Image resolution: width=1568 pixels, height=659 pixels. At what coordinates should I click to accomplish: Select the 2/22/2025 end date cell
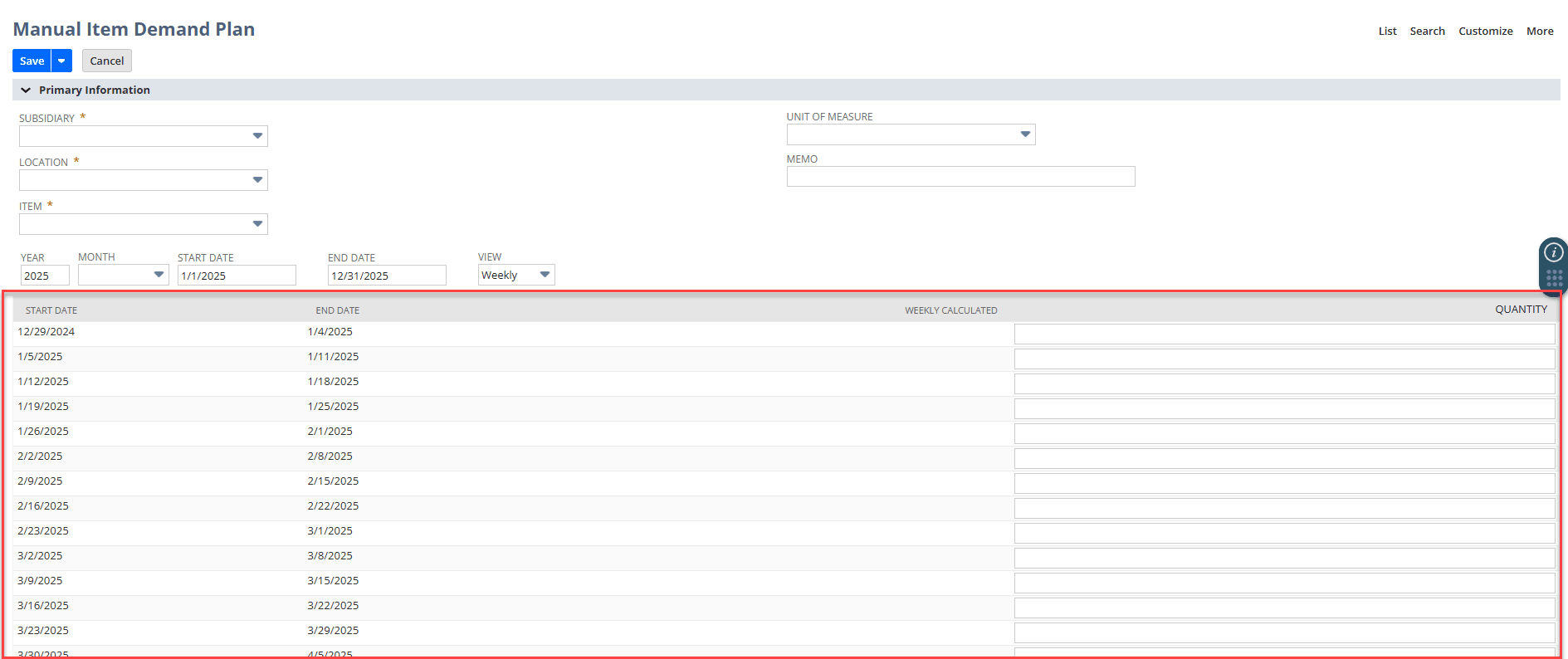(x=333, y=505)
